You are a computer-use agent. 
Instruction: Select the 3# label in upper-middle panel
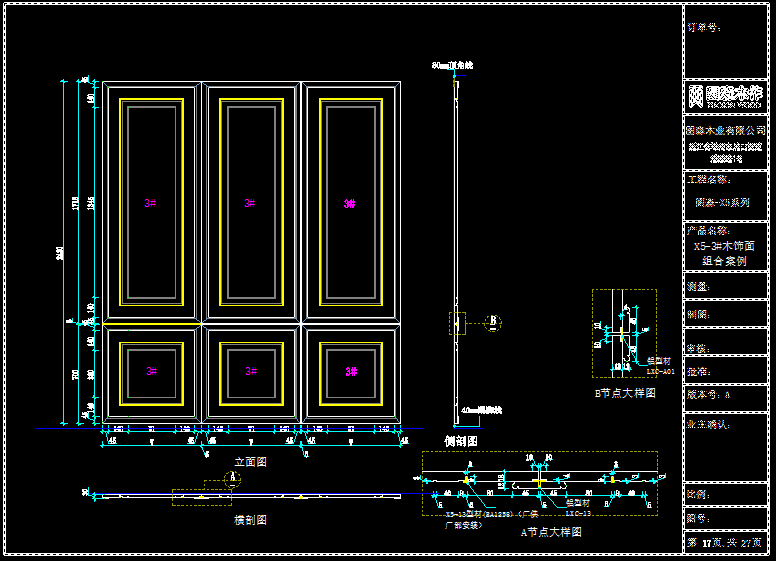[250, 203]
